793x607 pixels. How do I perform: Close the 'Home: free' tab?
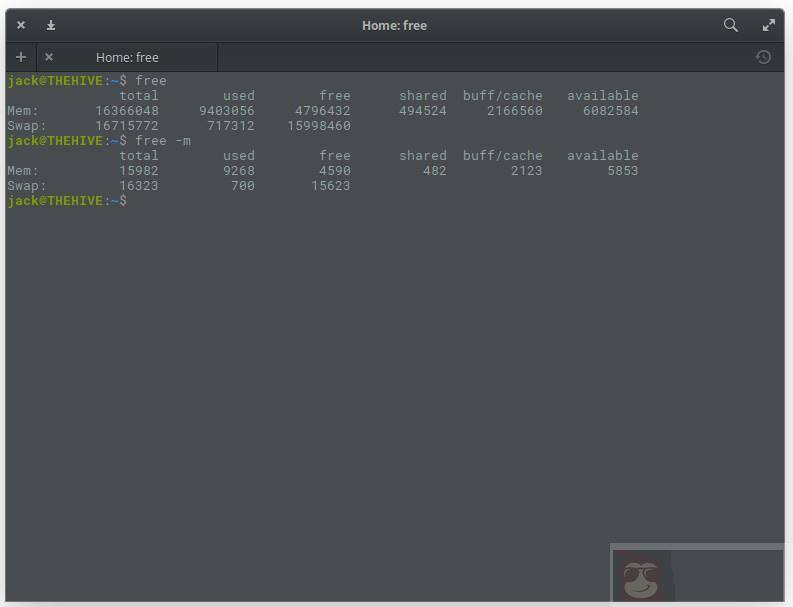point(49,57)
